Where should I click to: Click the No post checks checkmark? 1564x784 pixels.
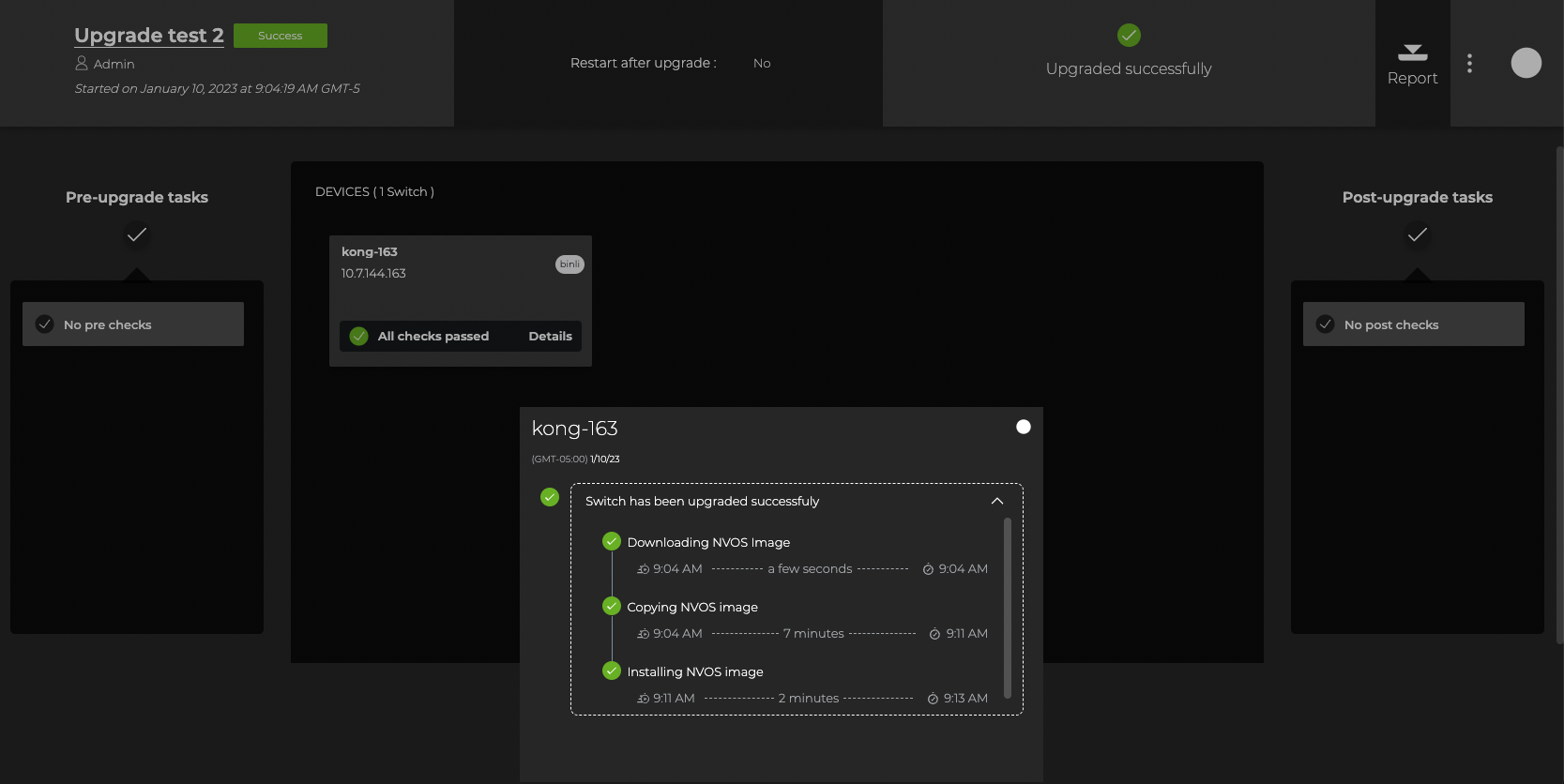(x=1325, y=324)
